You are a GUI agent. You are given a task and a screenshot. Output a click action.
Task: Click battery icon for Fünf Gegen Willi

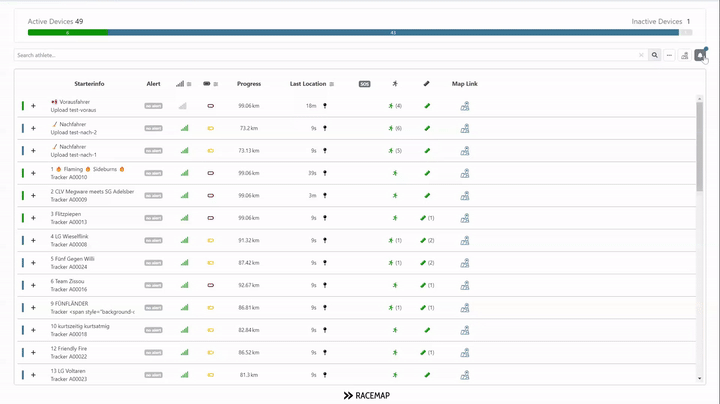click(210, 263)
